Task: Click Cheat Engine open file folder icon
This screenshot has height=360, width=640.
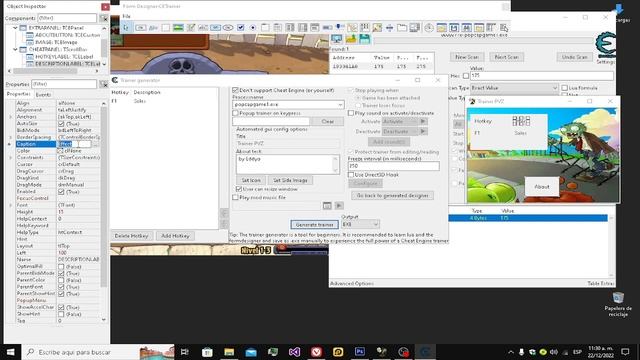Action: coord(351,39)
